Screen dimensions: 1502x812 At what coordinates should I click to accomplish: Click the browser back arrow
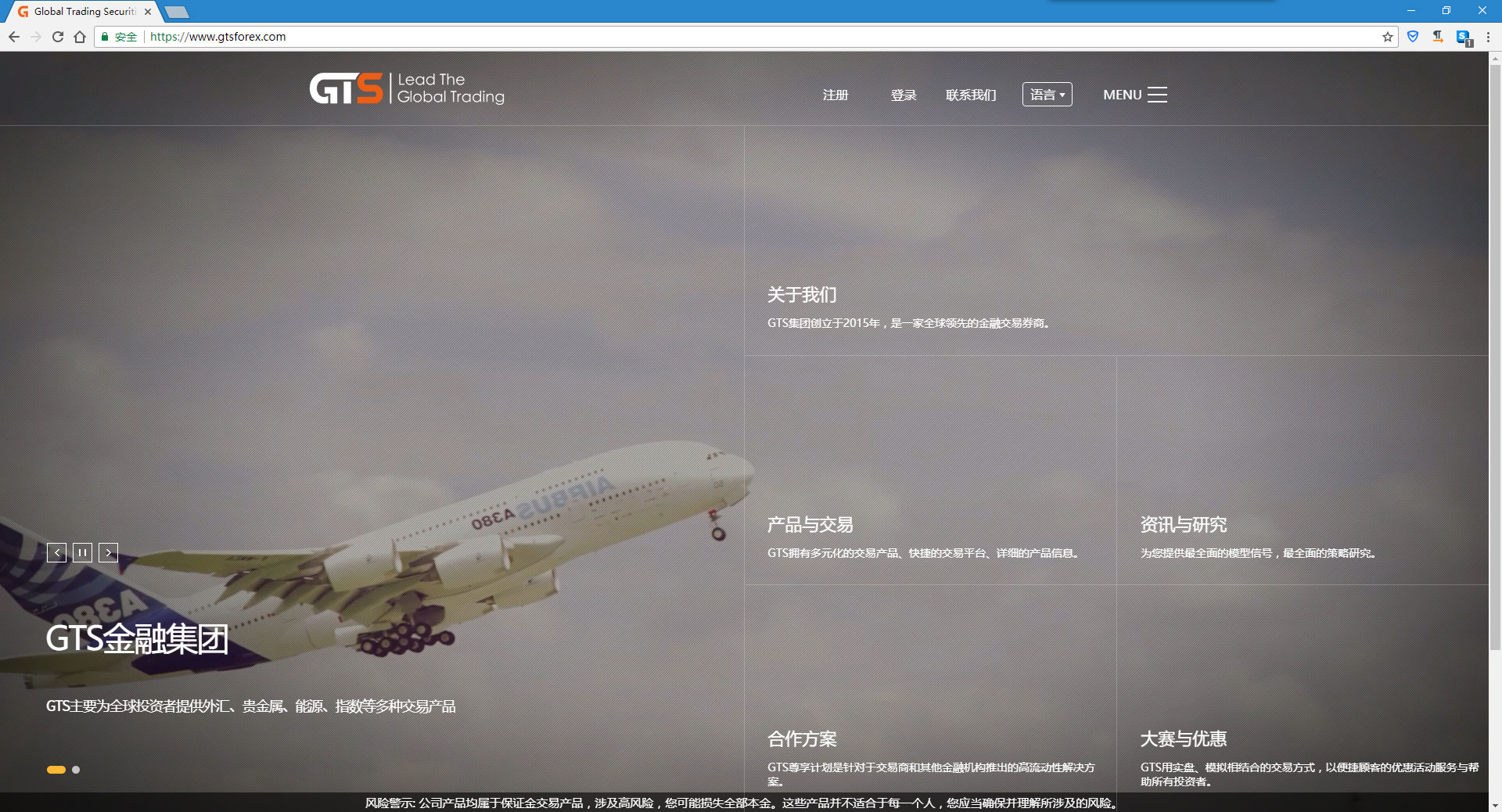point(14,37)
